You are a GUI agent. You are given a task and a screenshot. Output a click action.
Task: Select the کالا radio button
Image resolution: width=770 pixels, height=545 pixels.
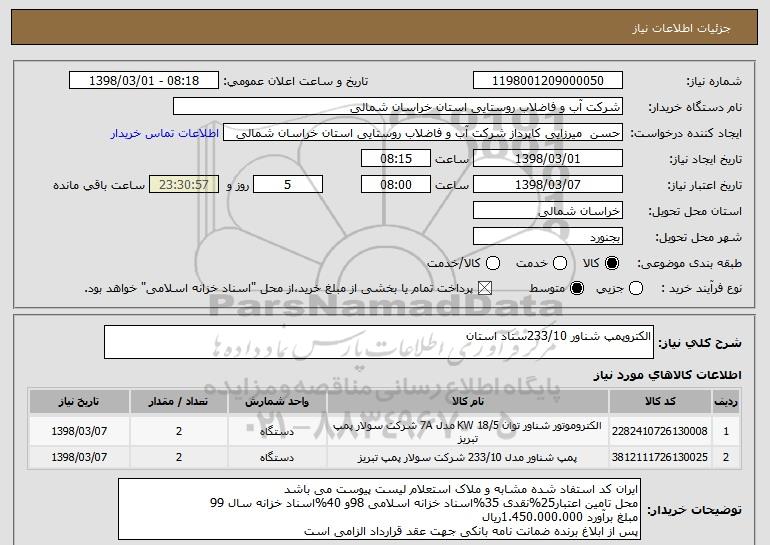click(612, 263)
